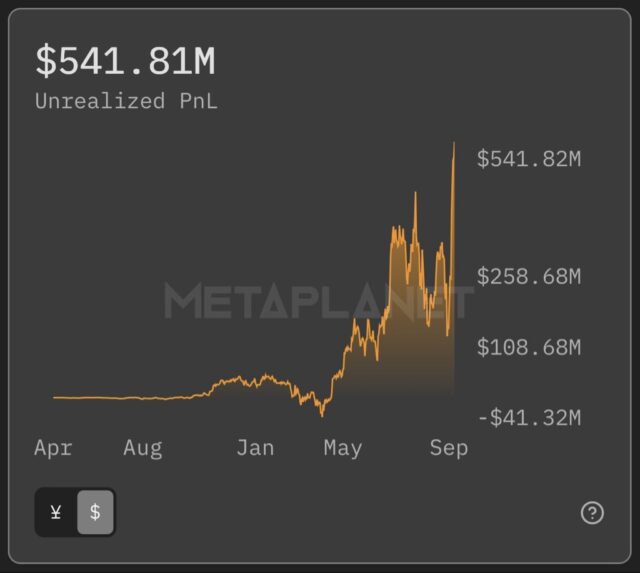Select the dollar currency option
640x573 pixels.
point(95,513)
